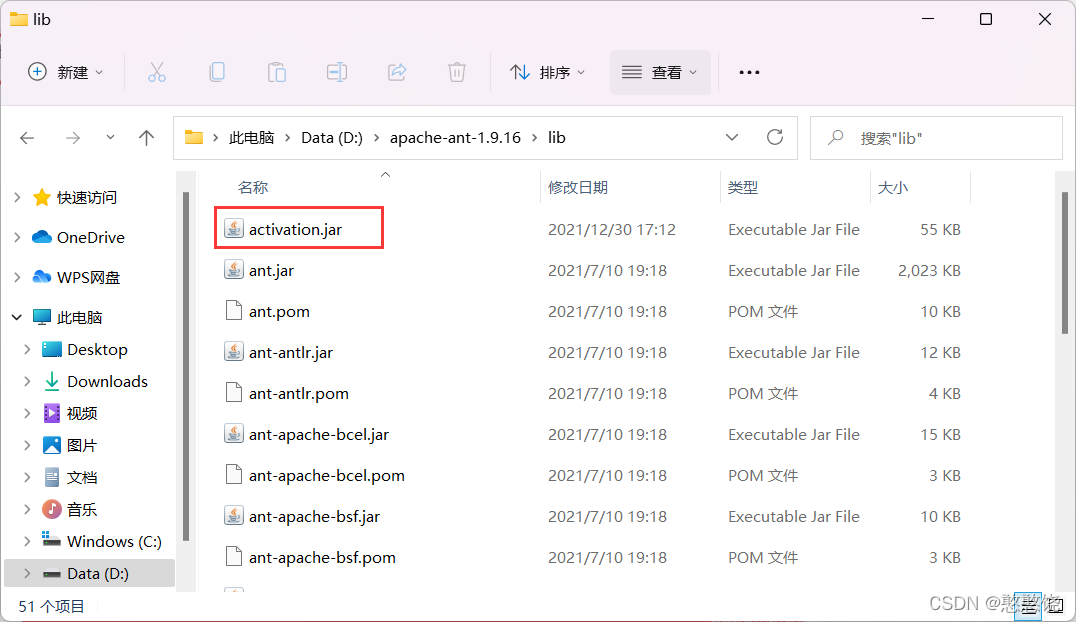Image resolution: width=1076 pixels, height=622 pixels.
Task: Expand 快速访问 in navigation pane
Action: point(17,198)
